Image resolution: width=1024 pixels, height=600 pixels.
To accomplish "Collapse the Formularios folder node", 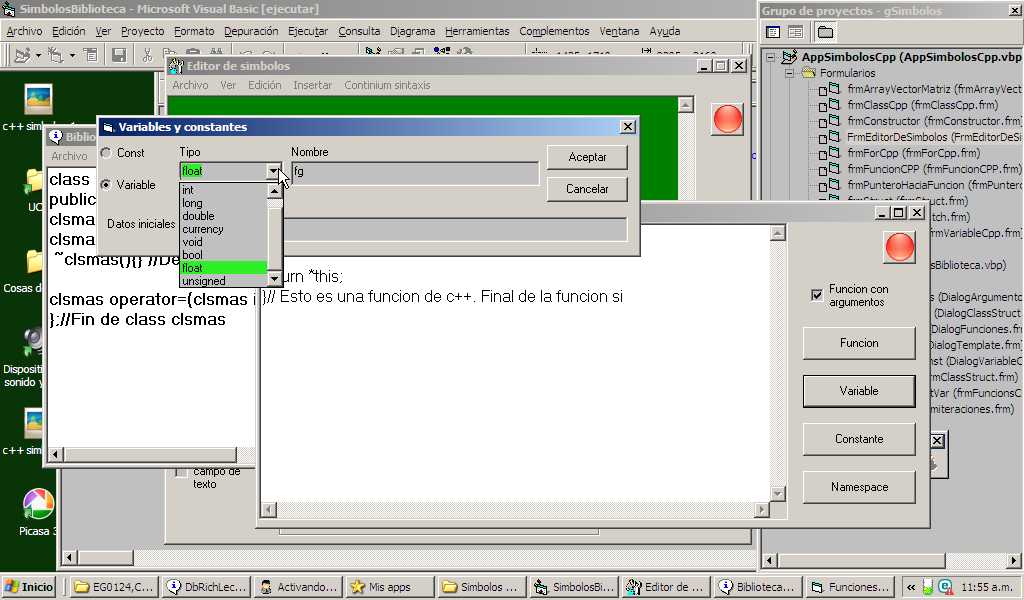I will click(x=790, y=73).
